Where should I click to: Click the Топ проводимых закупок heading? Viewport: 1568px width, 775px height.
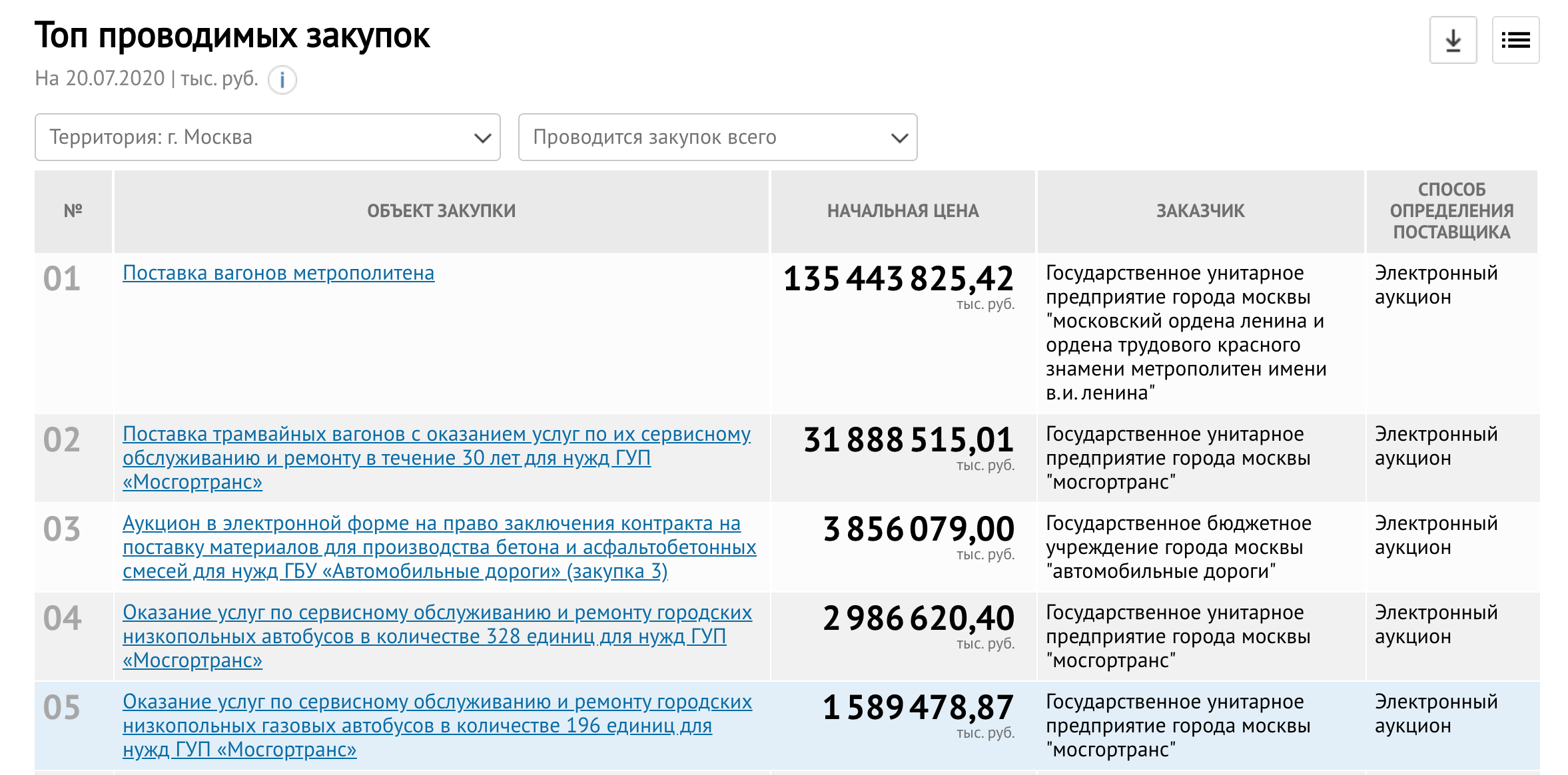(232, 36)
